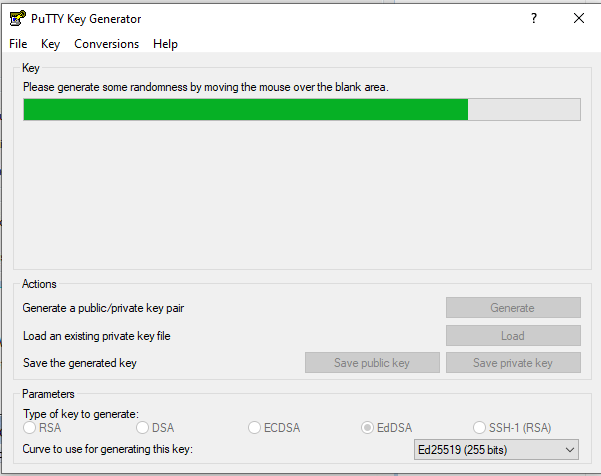Viewport: 601px width, 476px height.
Task: Open the File menu
Action: [18, 44]
